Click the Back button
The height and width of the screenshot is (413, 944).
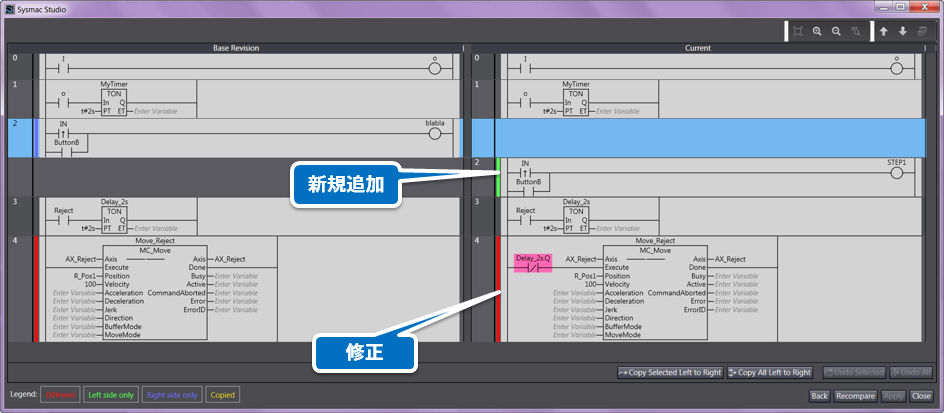click(819, 396)
